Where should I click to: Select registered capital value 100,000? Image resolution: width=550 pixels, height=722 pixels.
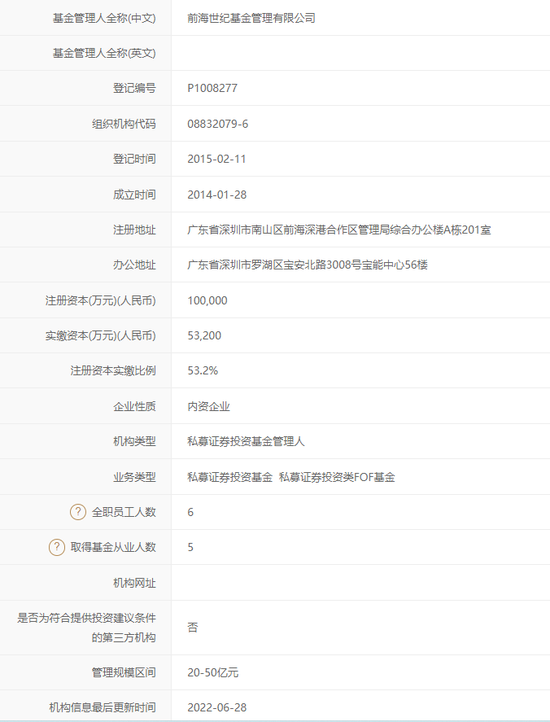pyautogui.click(x=207, y=300)
